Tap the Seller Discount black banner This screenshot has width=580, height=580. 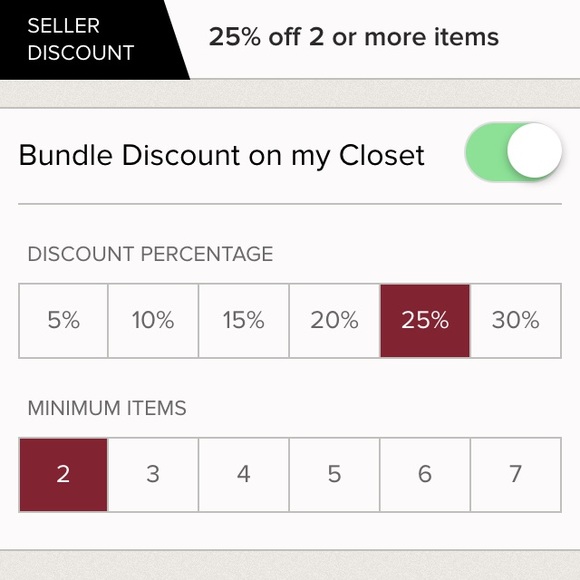point(87,39)
